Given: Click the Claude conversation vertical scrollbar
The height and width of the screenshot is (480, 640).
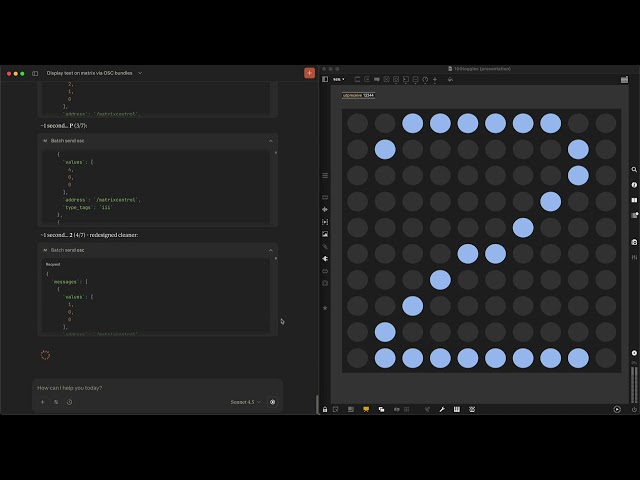Looking at the screenshot, I should pyautogui.click(x=317, y=404).
